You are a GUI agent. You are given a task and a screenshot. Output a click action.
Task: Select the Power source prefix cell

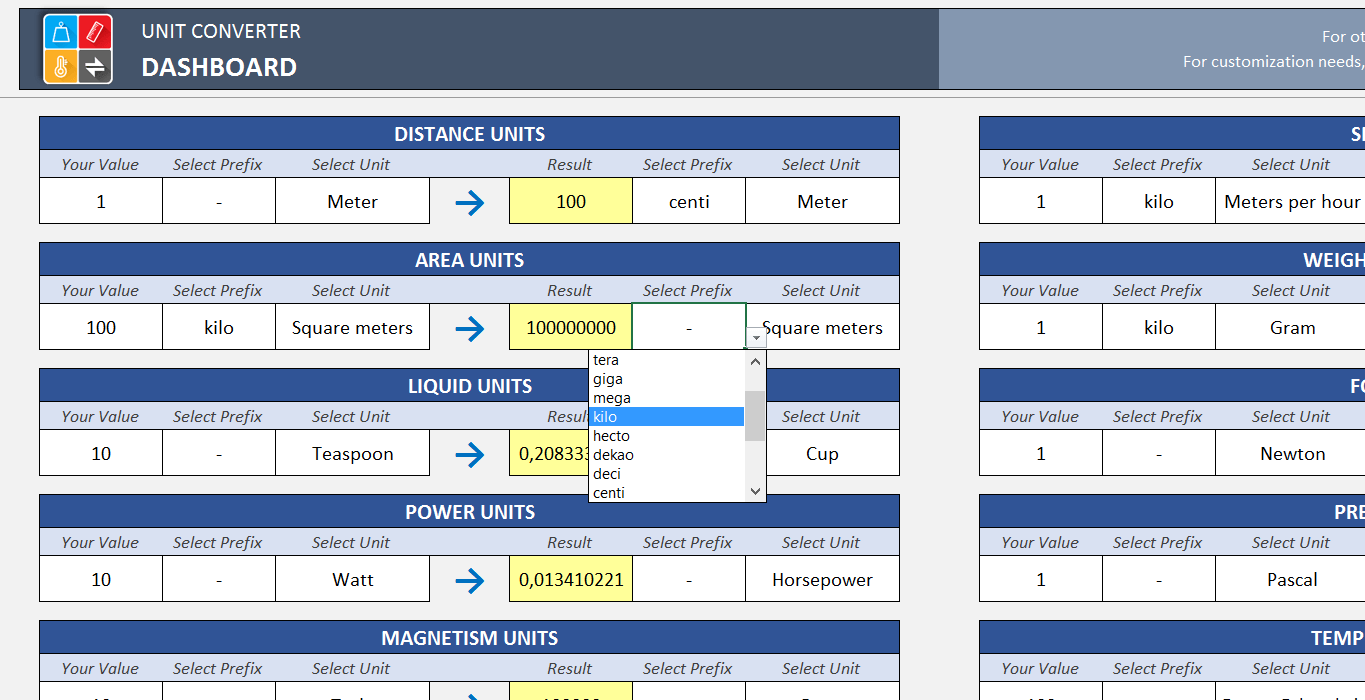219,579
